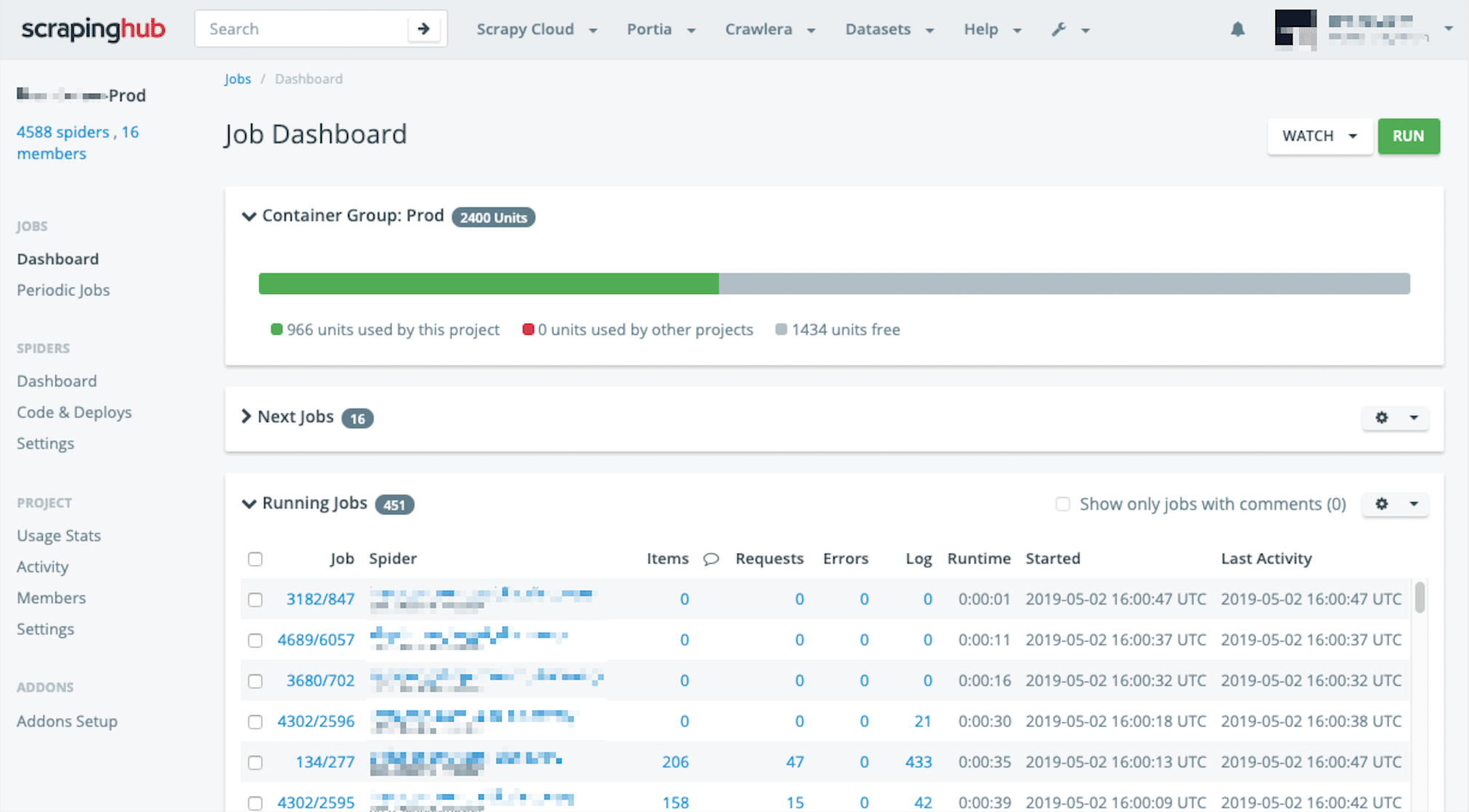Submit search with arrow button

click(424, 29)
